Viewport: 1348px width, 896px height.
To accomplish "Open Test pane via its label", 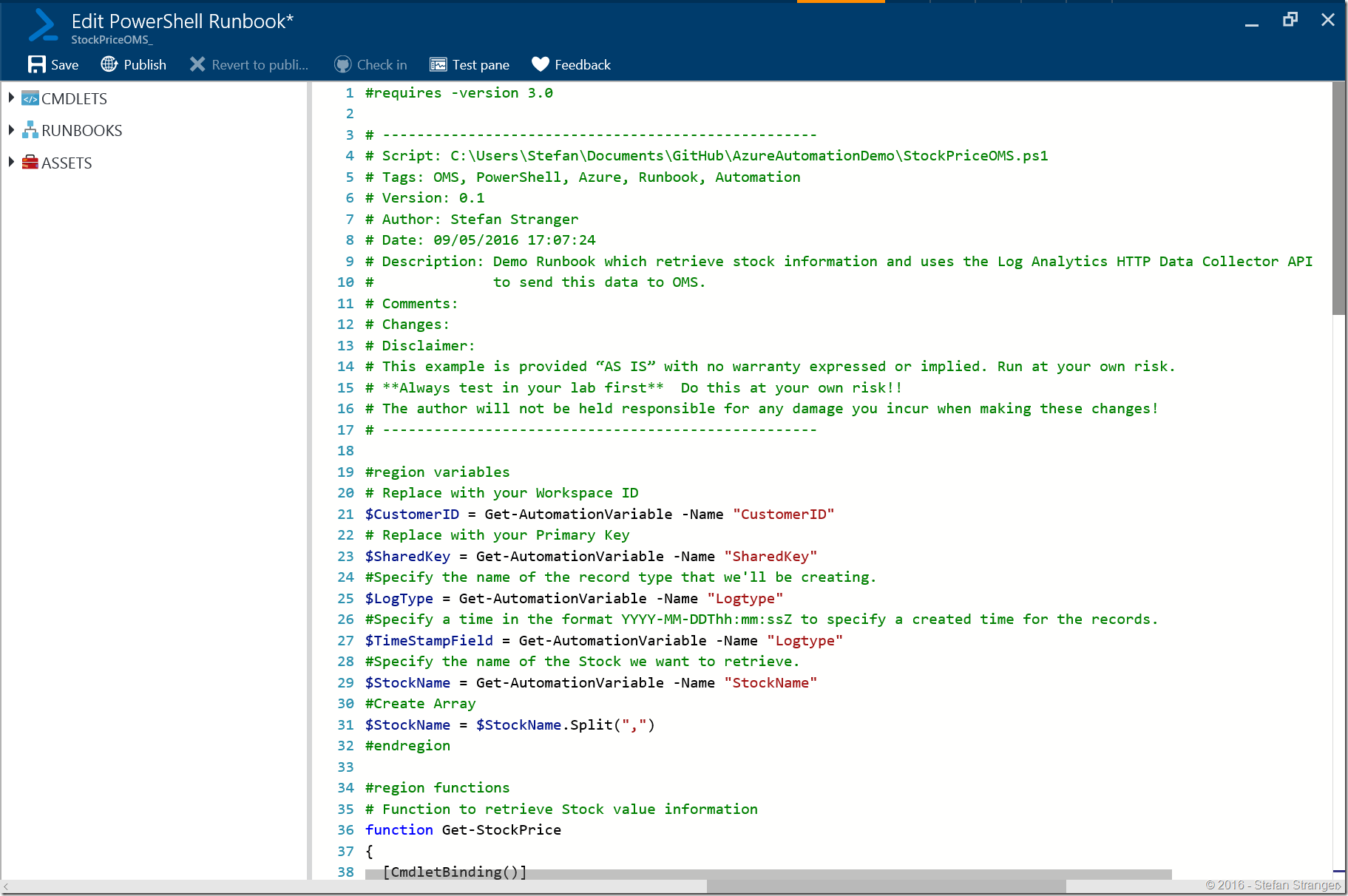I will 481,65.
